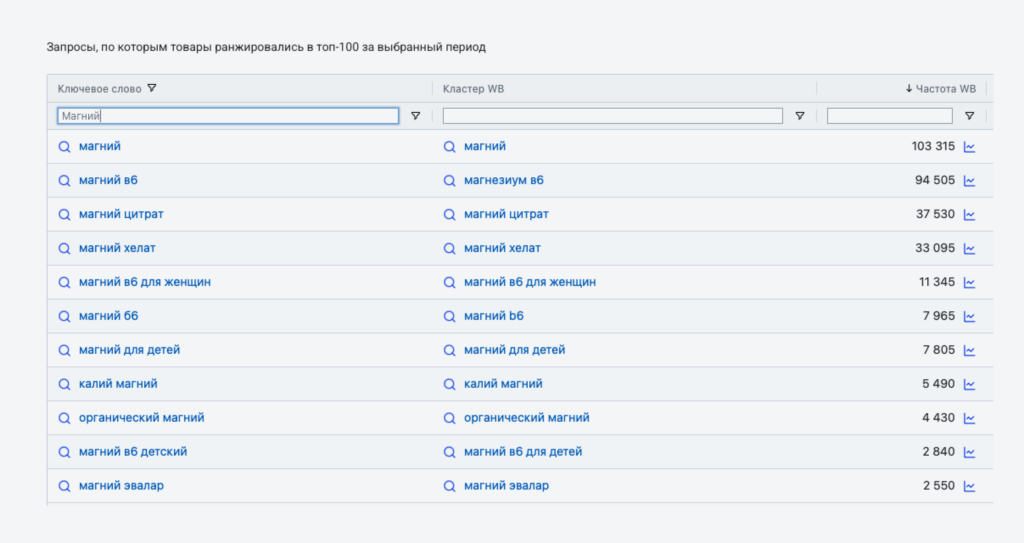Open filter options beside the Кластер WB input

799,116
